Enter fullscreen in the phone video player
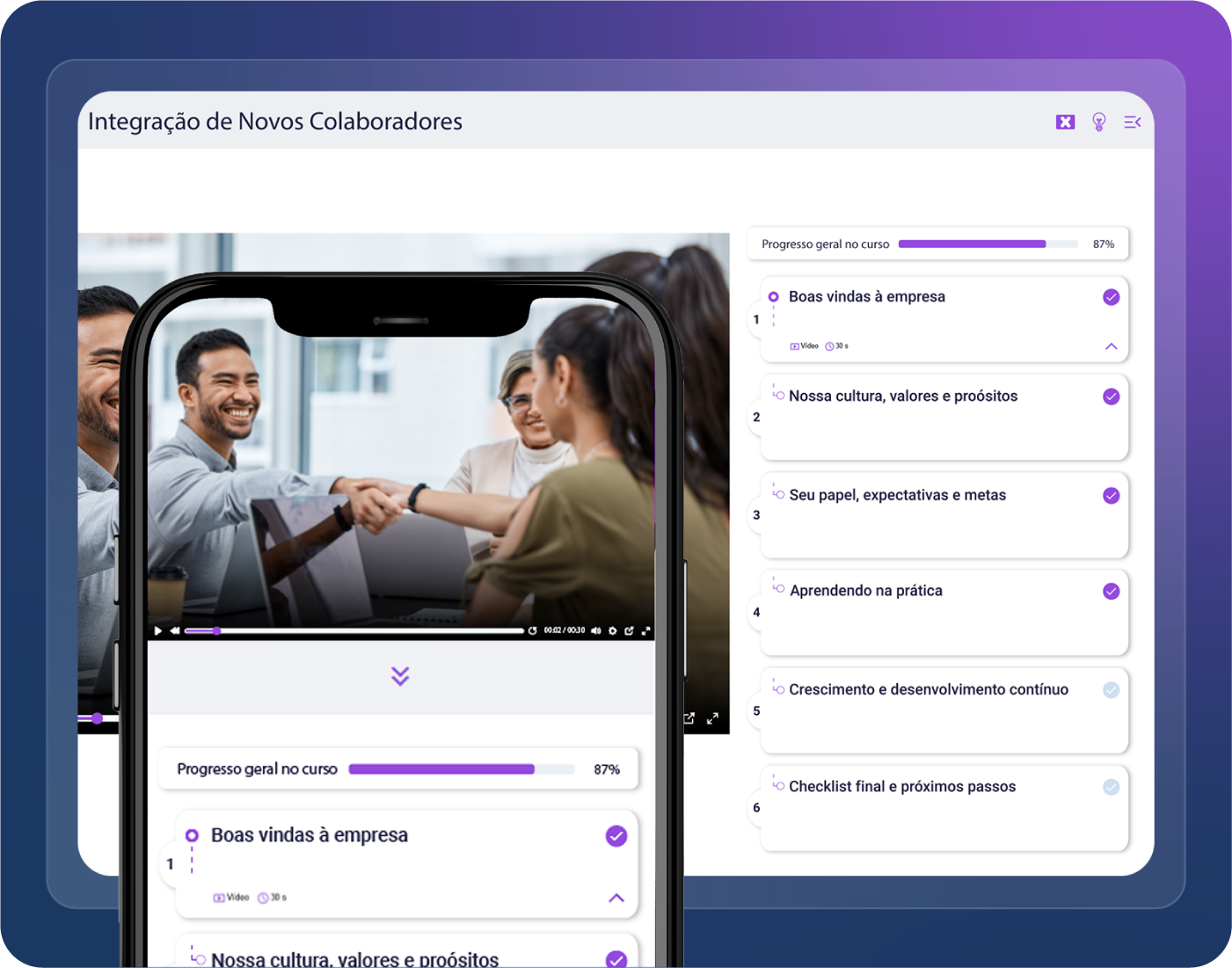 click(646, 630)
